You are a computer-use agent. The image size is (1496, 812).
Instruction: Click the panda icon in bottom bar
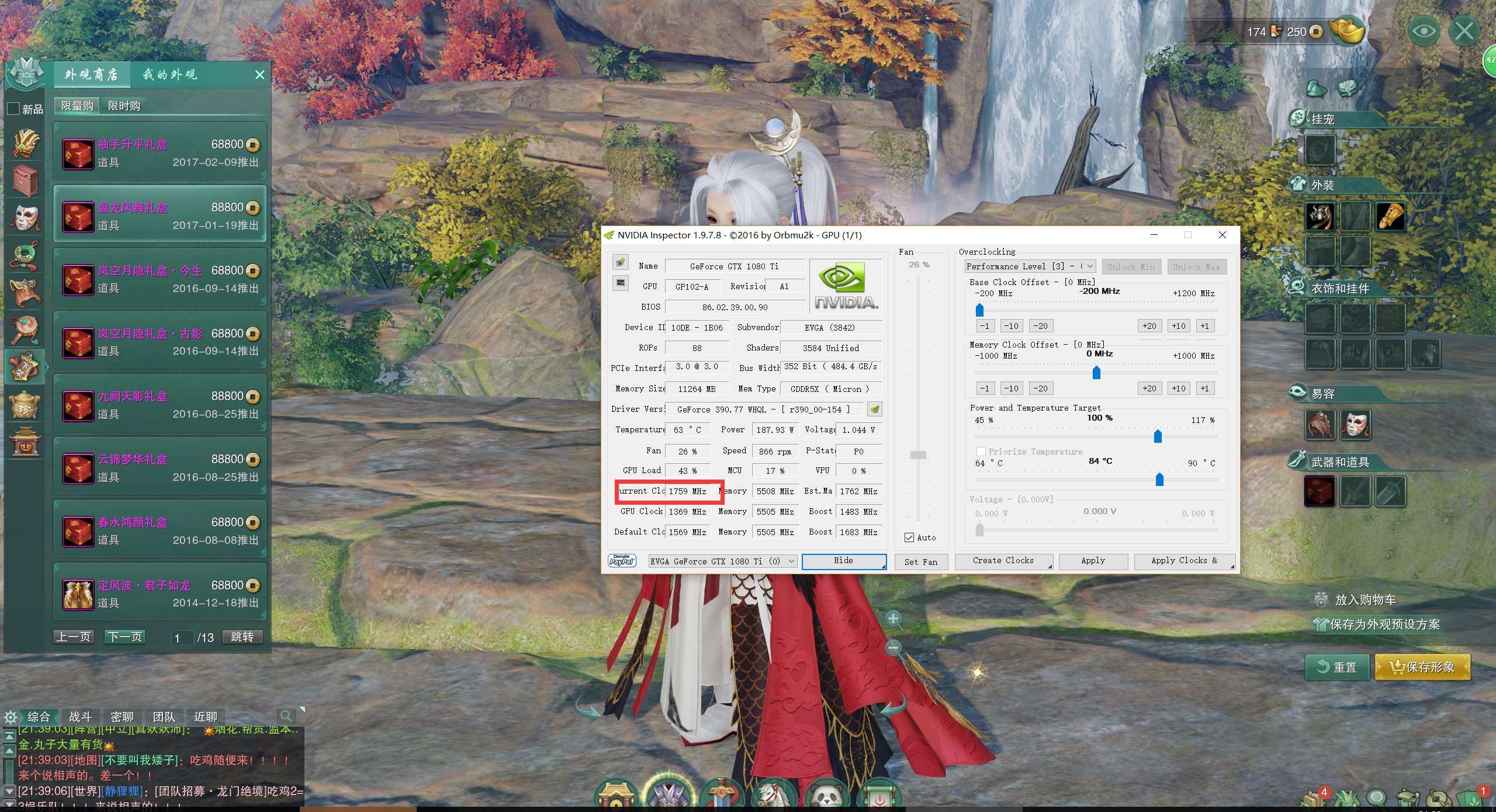tap(827, 796)
